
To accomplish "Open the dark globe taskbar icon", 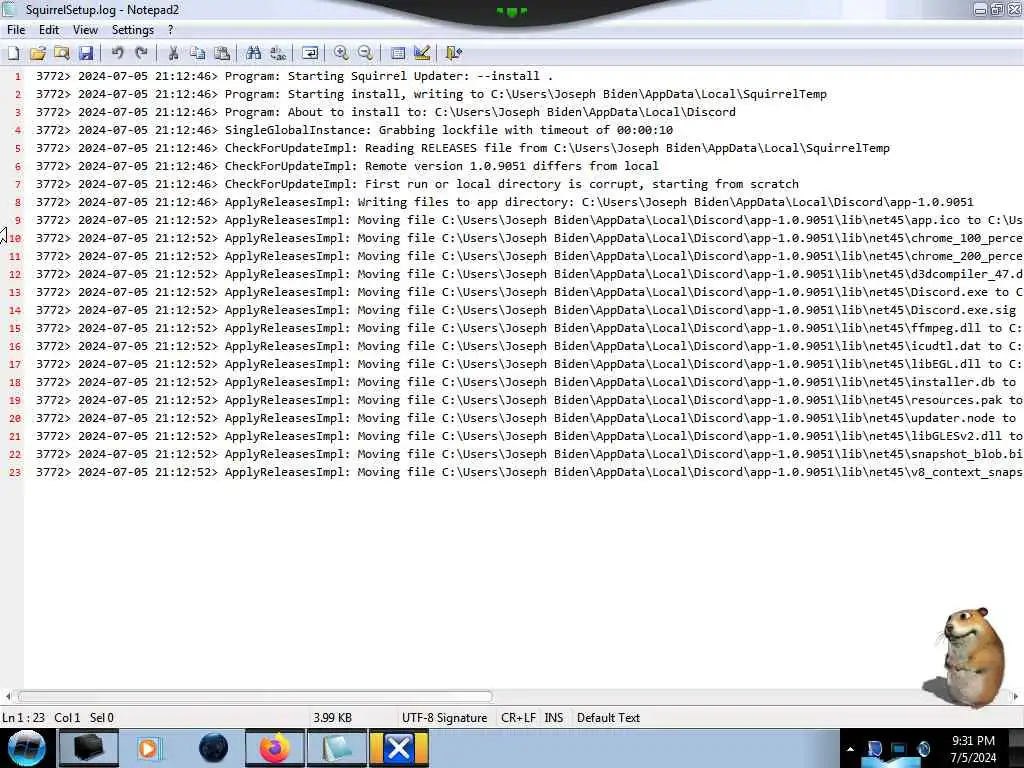I will tap(214, 748).
